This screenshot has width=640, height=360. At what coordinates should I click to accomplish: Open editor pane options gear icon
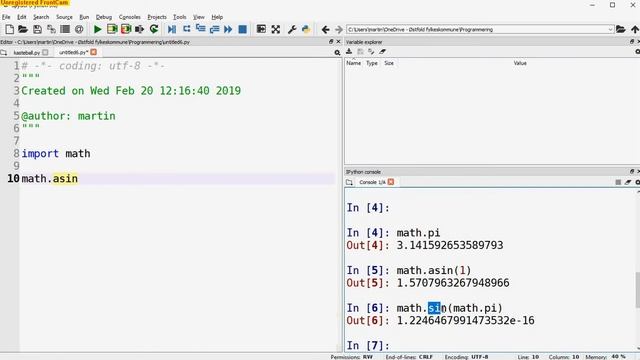point(337,53)
